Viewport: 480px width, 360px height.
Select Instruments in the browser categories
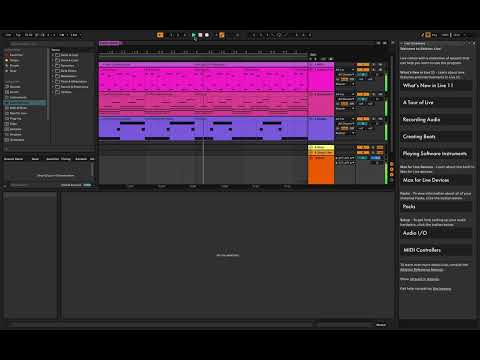18,97
